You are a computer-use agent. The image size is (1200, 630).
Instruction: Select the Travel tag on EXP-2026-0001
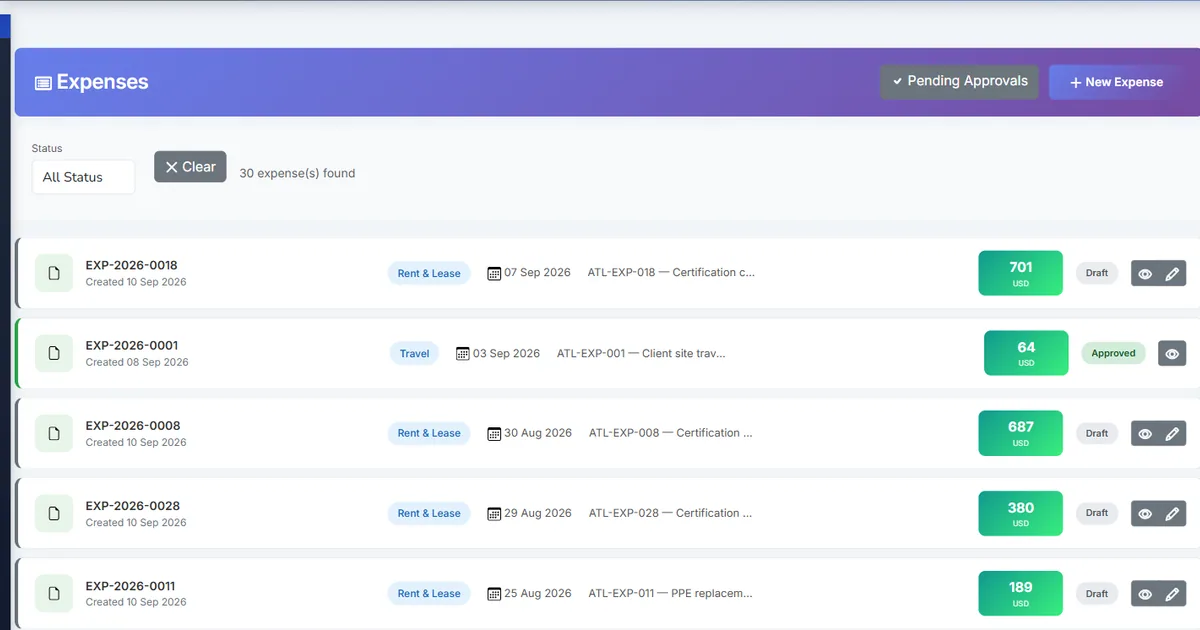tap(414, 353)
